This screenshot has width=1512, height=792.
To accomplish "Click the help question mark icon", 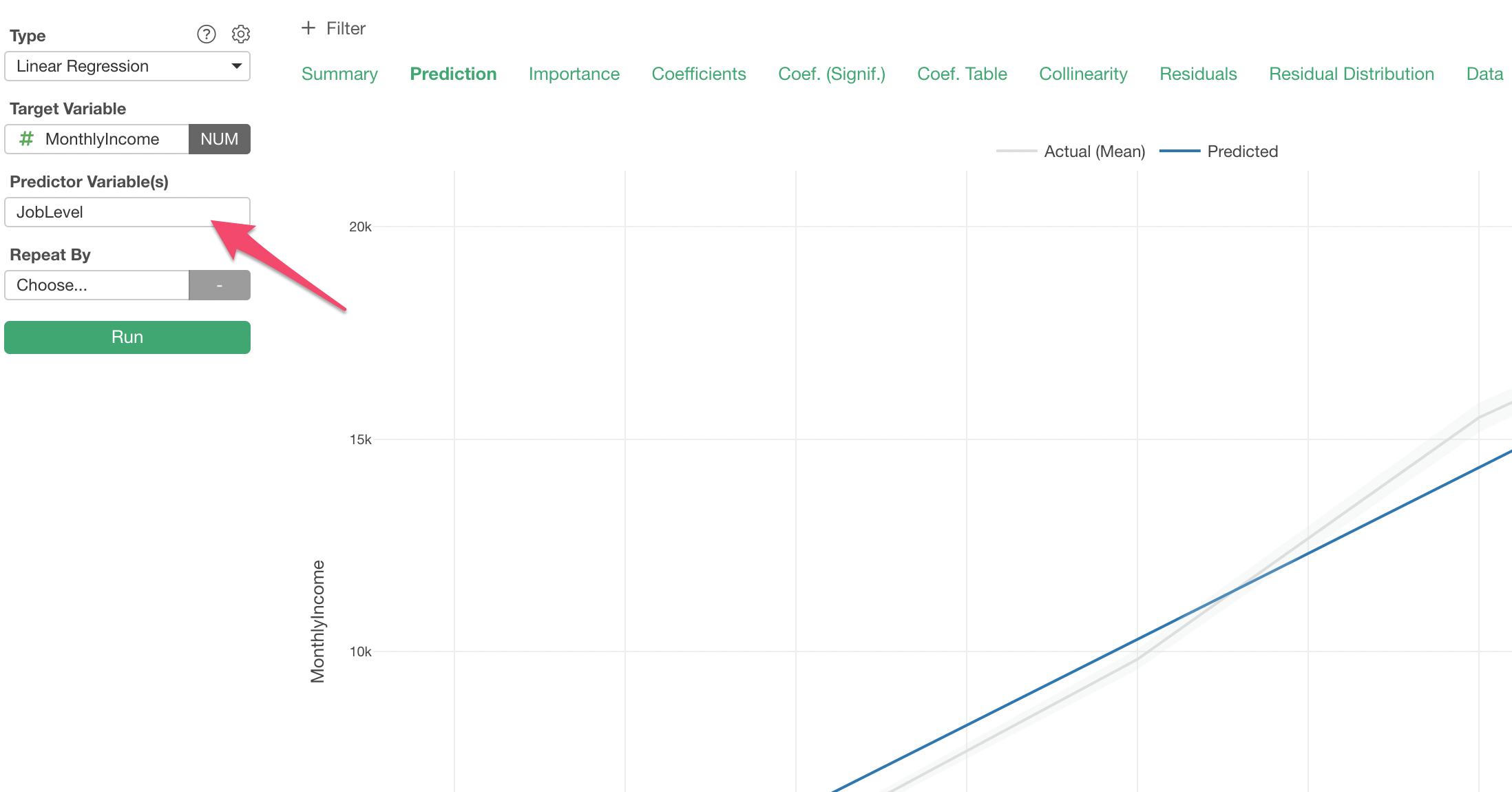I will [x=207, y=34].
